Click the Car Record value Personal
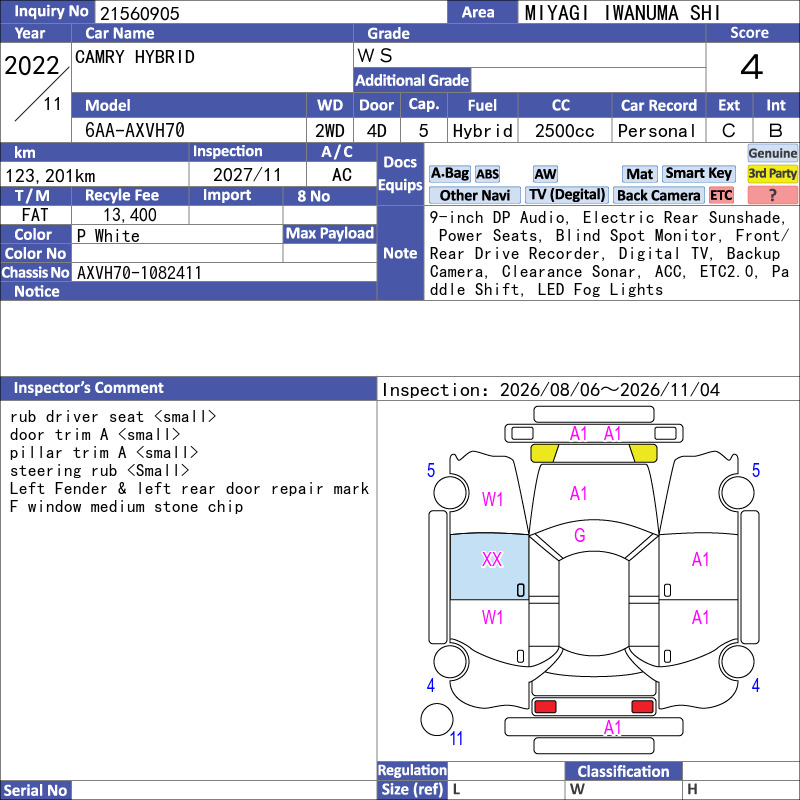The height and width of the screenshot is (800, 800). (x=657, y=131)
